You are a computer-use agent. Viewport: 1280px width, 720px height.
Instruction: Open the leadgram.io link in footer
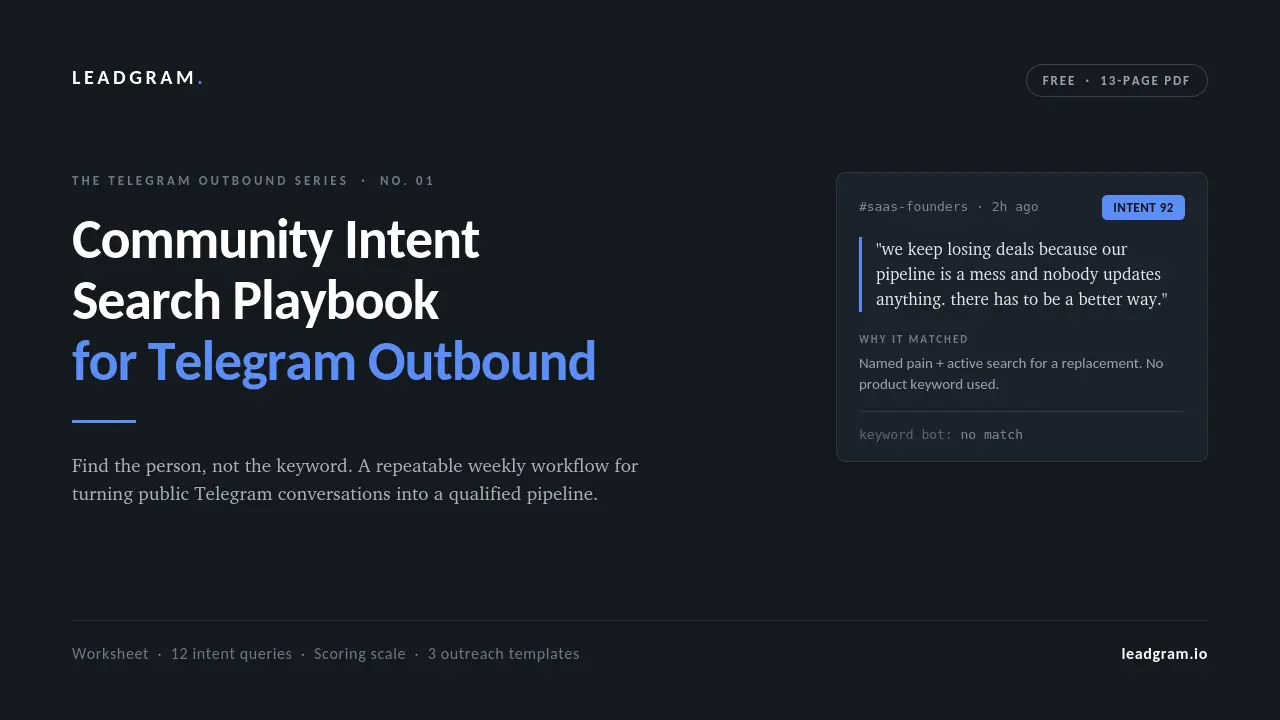[x=1164, y=654]
